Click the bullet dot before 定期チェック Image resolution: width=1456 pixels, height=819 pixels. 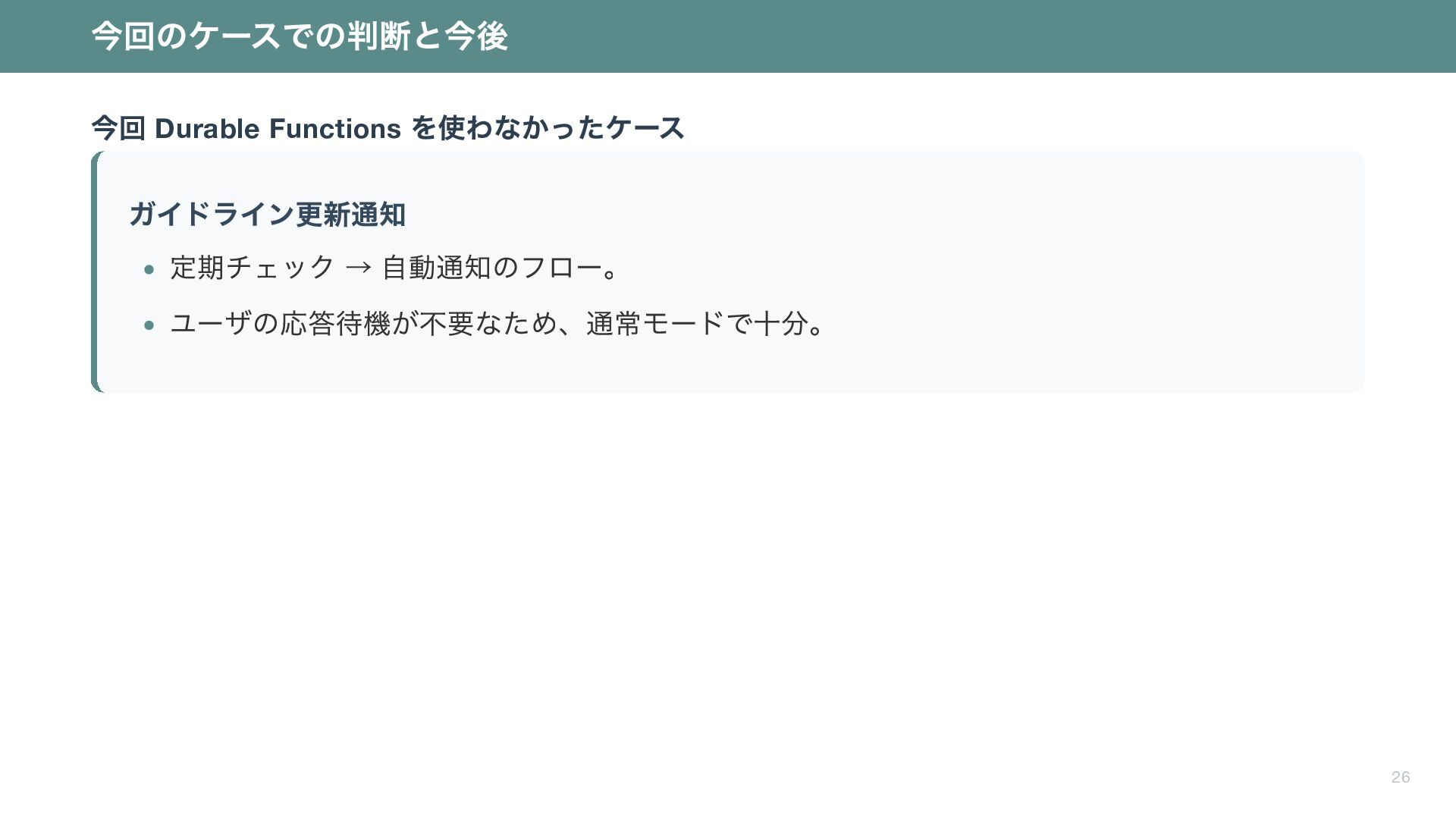(149, 269)
